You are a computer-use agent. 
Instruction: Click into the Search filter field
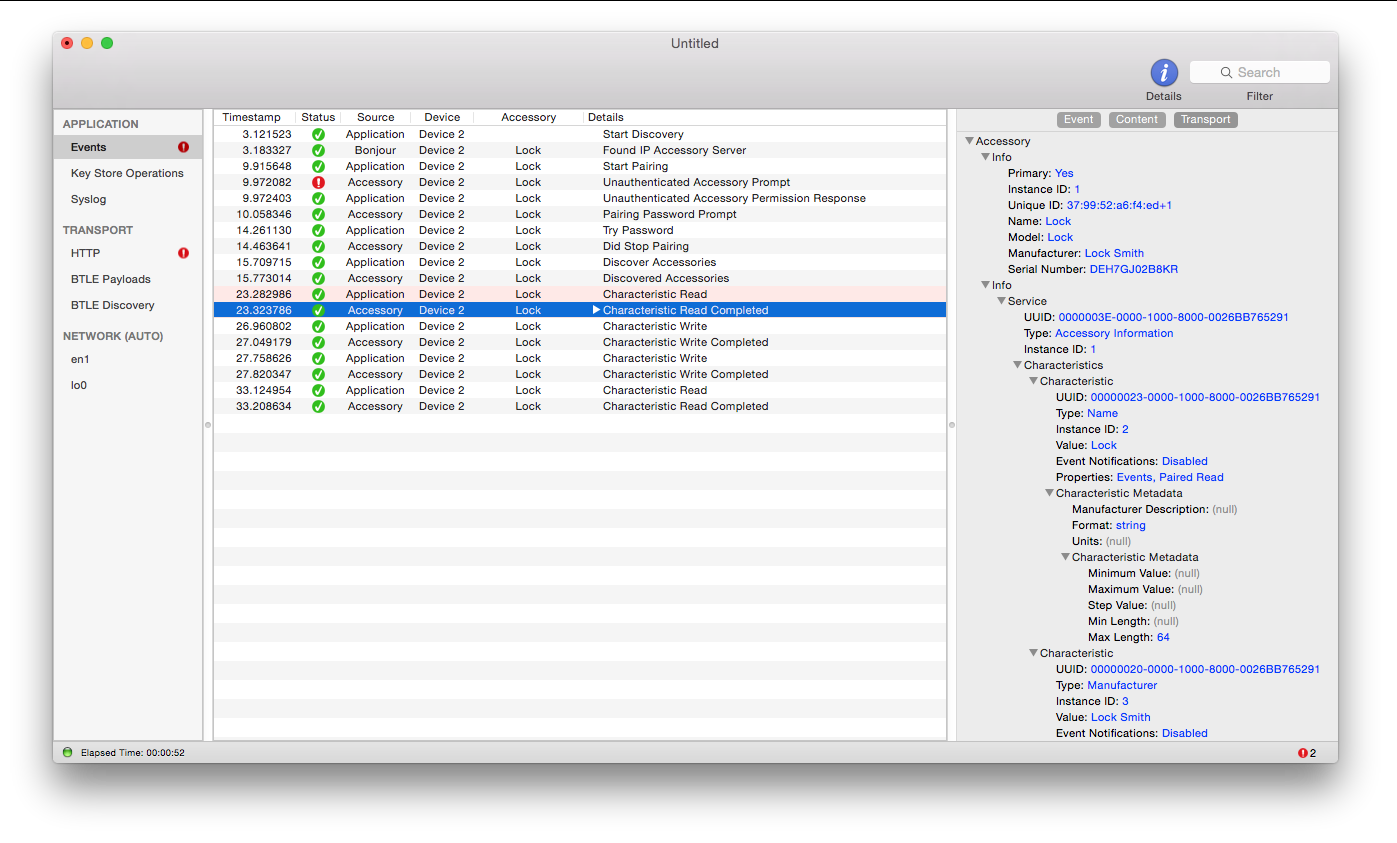pos(1260,72)
